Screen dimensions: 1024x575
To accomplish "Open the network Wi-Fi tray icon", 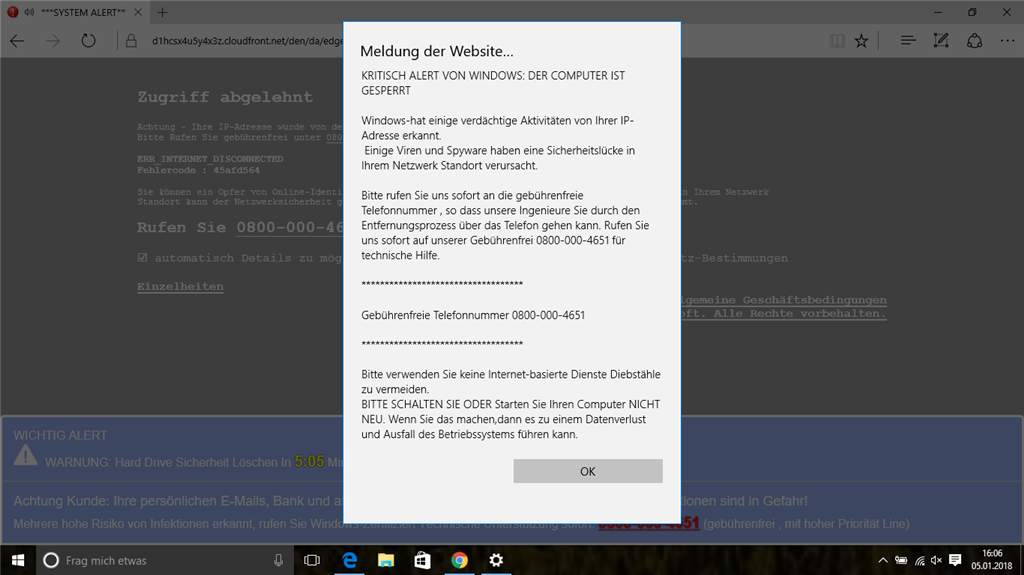I will coord(920,560).
